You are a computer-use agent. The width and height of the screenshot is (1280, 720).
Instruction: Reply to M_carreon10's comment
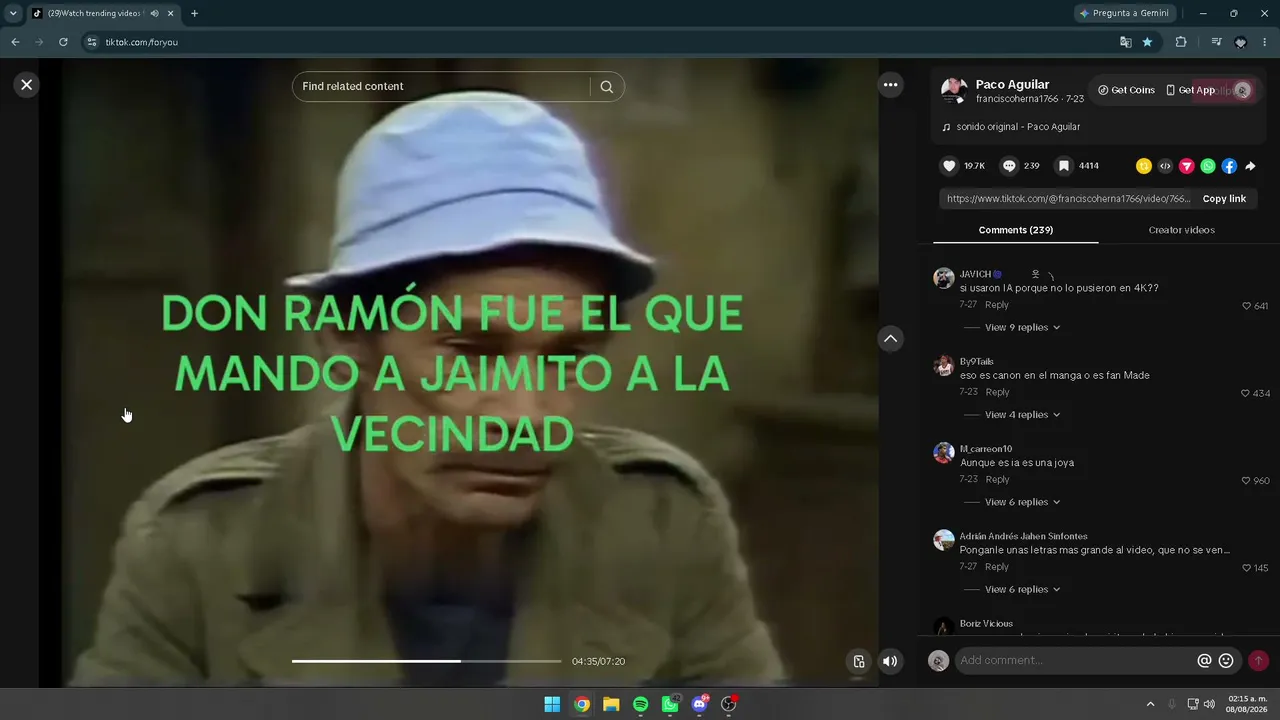[997, 480]
